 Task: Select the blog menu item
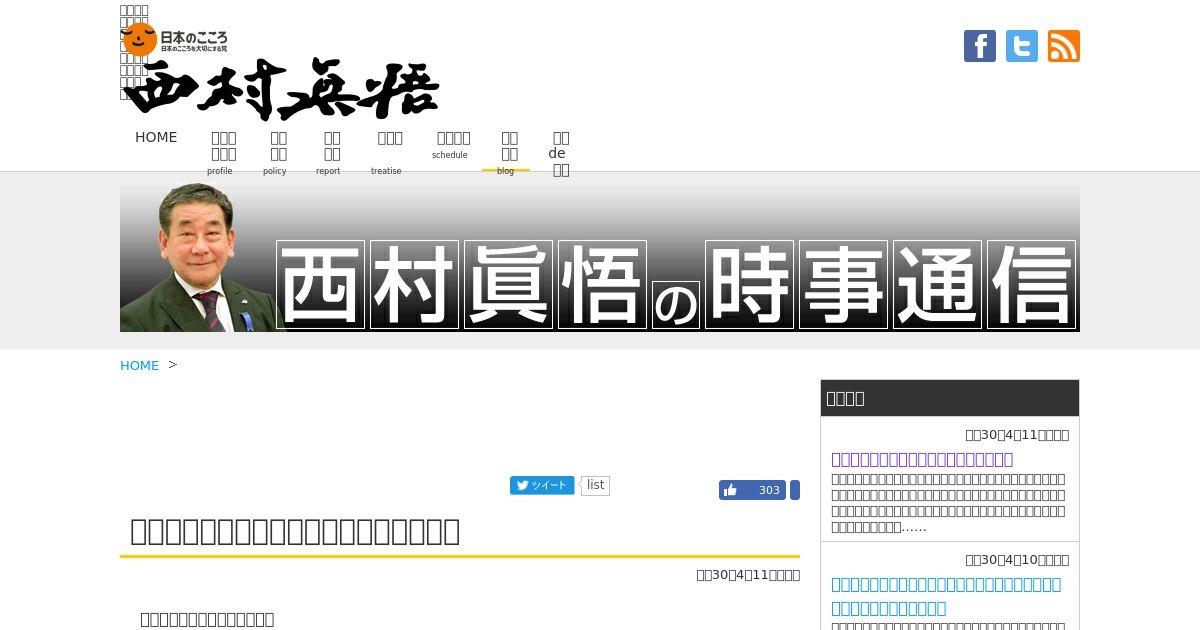coord(509,153)
